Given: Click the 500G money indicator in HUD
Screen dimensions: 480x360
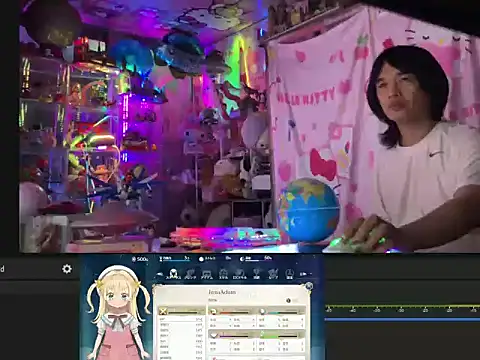Looking at the screenshot, I should 140,259.
